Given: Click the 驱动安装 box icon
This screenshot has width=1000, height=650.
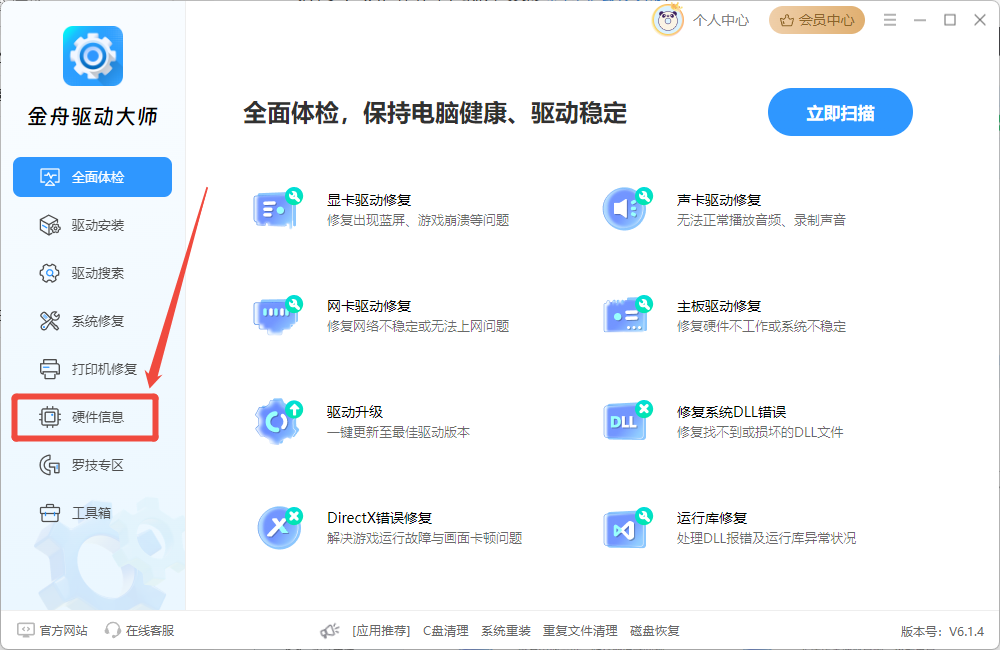Looking at the screenshot, I should pyautogui.click(x=50, y=225).
